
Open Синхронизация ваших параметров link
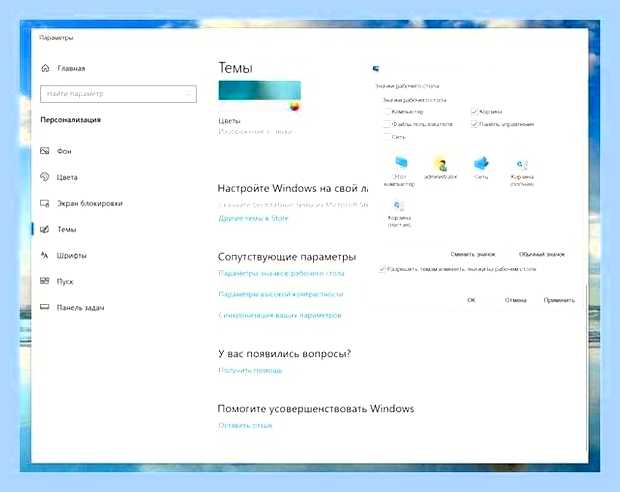pos(280,315)
